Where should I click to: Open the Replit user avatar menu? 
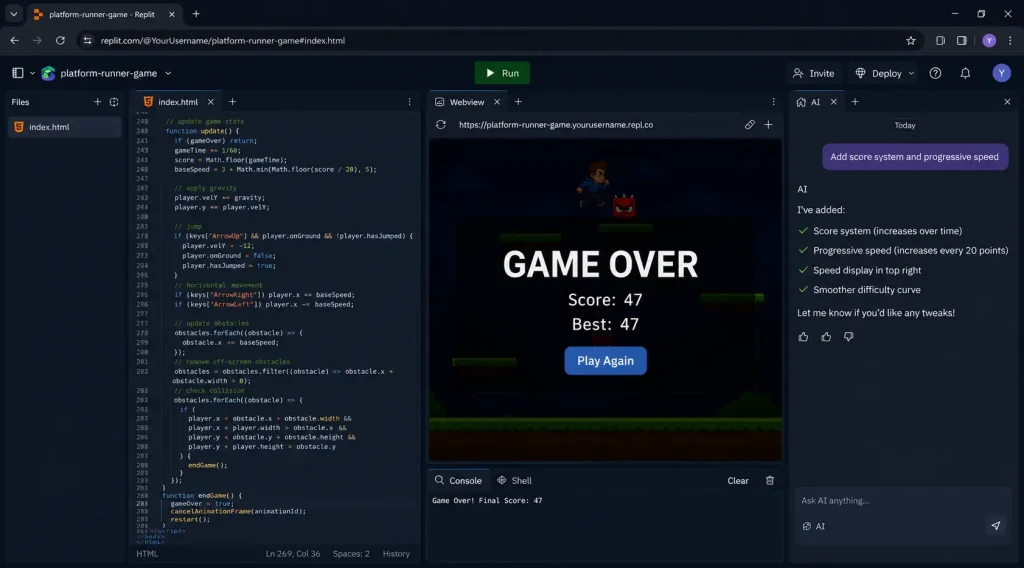tap(1001, 73)
